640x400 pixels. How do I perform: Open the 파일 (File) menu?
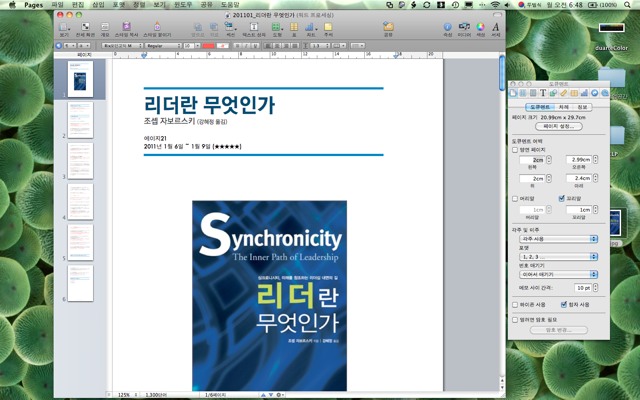[x=58, y=5]
